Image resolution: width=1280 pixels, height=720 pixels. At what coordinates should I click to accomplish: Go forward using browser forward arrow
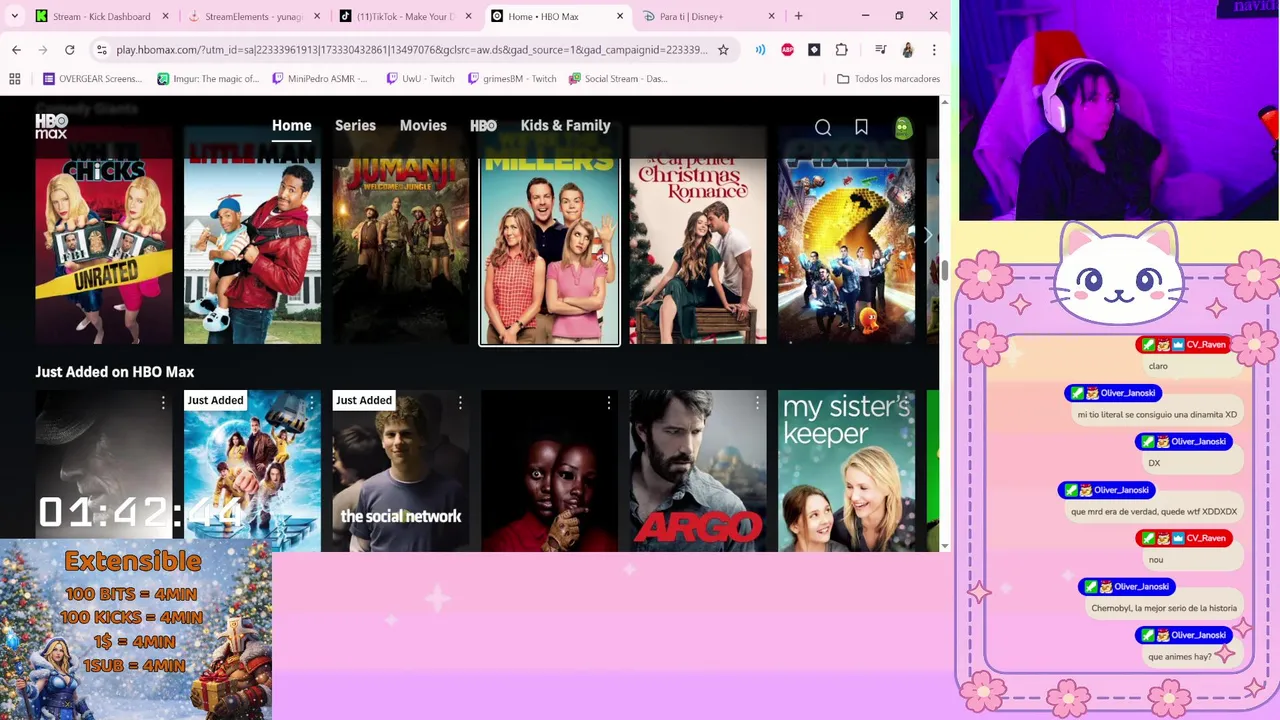pos(43,49)
